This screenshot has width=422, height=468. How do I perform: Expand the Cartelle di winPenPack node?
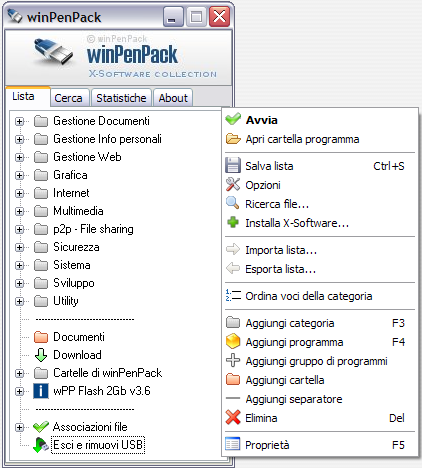point(19,373)
